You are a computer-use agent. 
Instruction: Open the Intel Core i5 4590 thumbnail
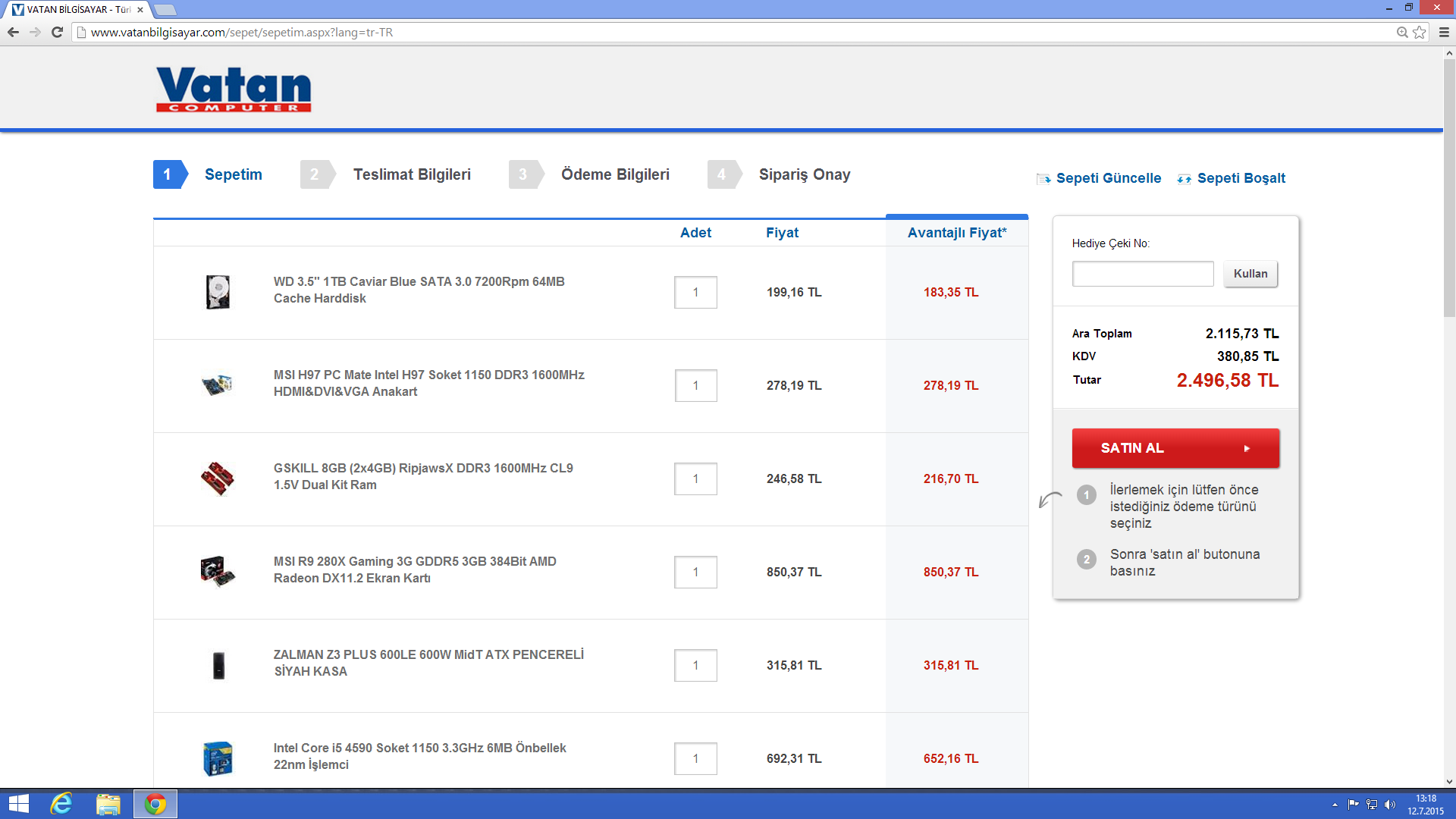(218, 758)
